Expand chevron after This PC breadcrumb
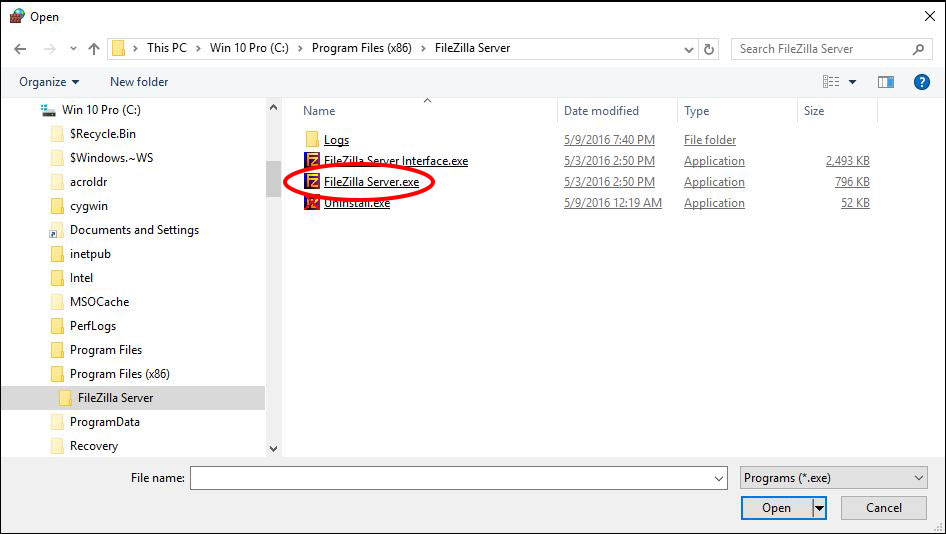This screenshot has width=946, height=534. pyautogui.click(x=198, y=48)
